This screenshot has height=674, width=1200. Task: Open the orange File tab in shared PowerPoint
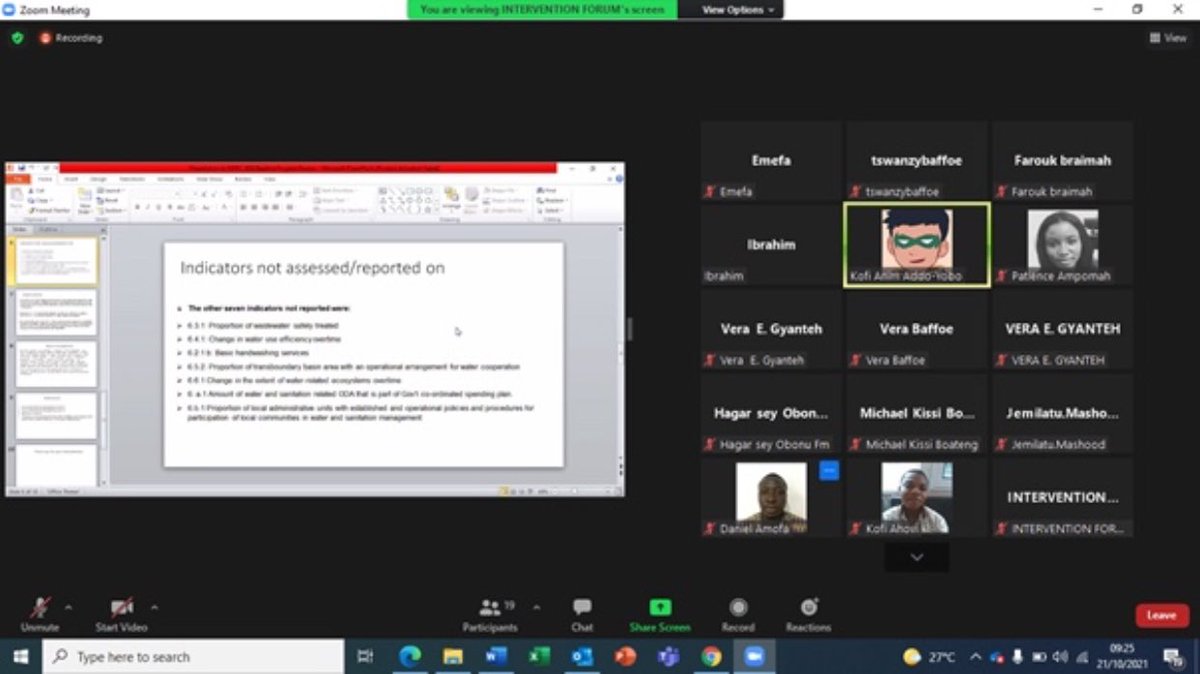click(19, 179)
